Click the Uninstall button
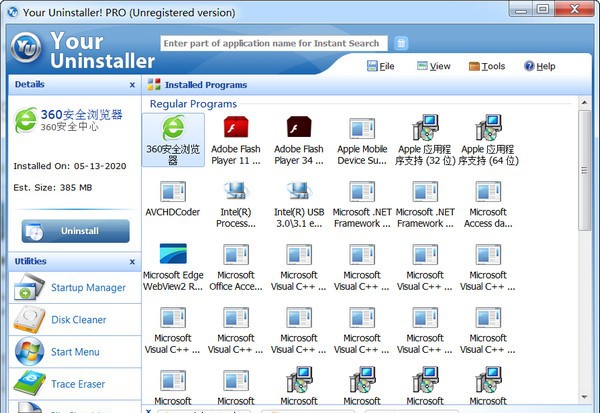 pos(75,231)
